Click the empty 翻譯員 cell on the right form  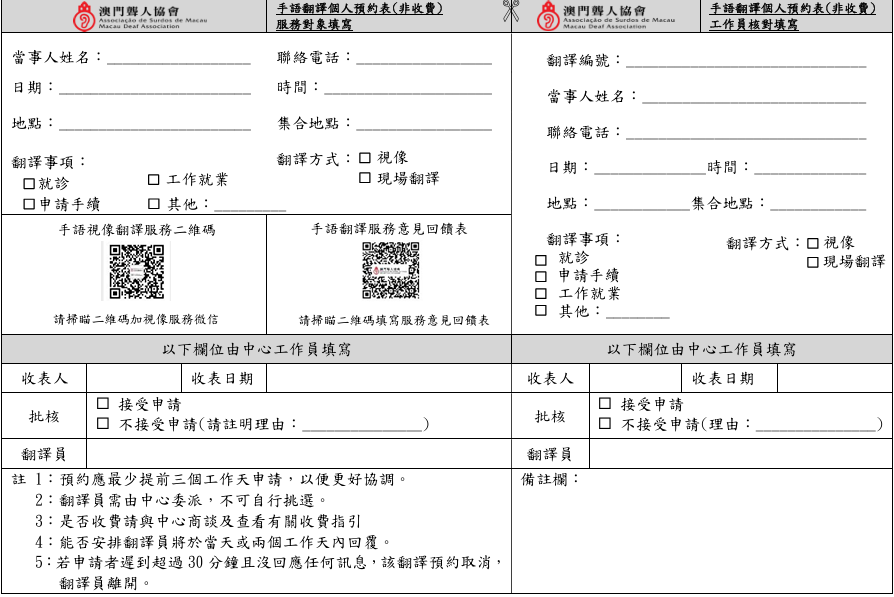click(740, 454)
